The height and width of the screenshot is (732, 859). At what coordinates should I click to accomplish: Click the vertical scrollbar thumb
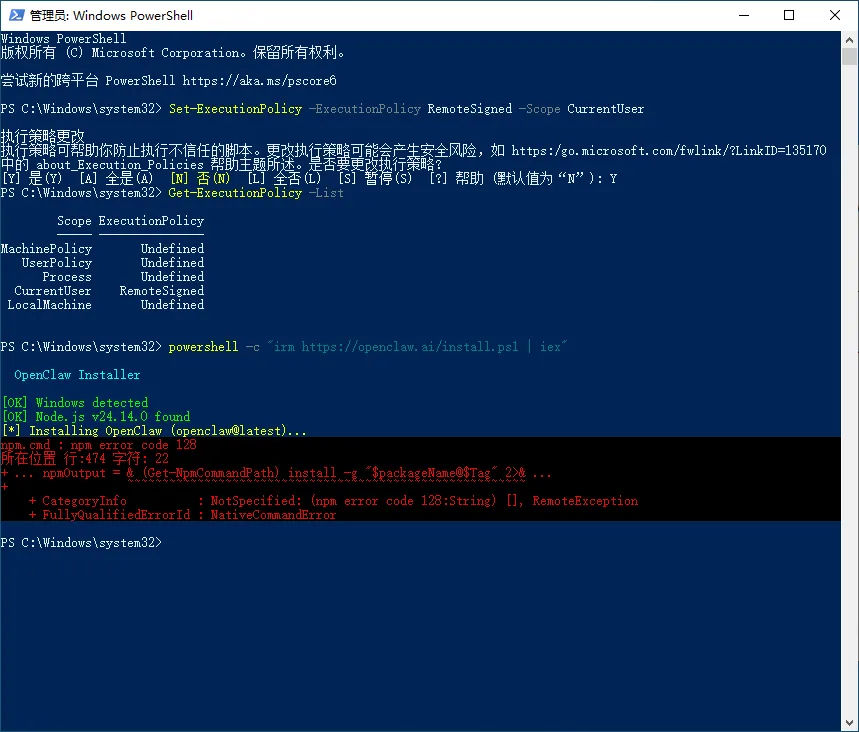(x=849, y=56)
